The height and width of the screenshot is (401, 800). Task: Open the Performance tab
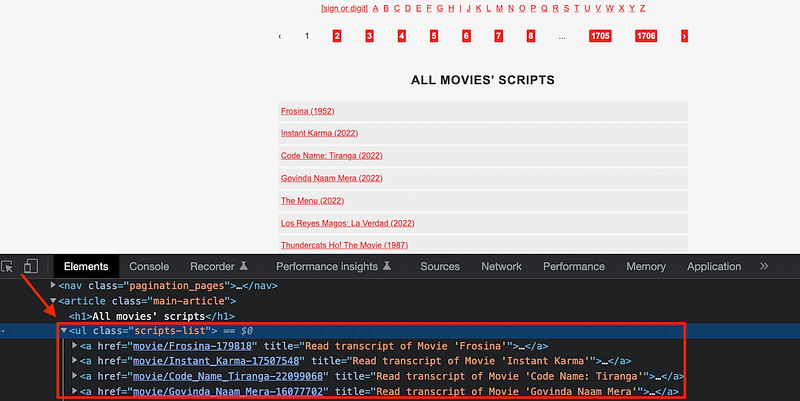(x=573, y=266)
